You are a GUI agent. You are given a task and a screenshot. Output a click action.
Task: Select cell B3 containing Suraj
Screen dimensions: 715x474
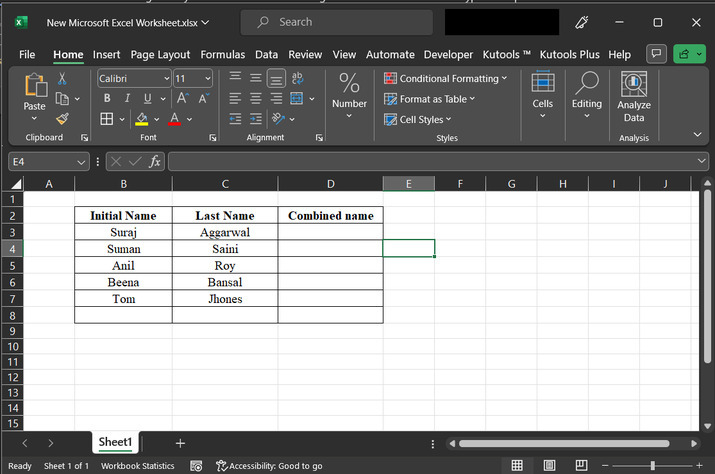(123, 232)
